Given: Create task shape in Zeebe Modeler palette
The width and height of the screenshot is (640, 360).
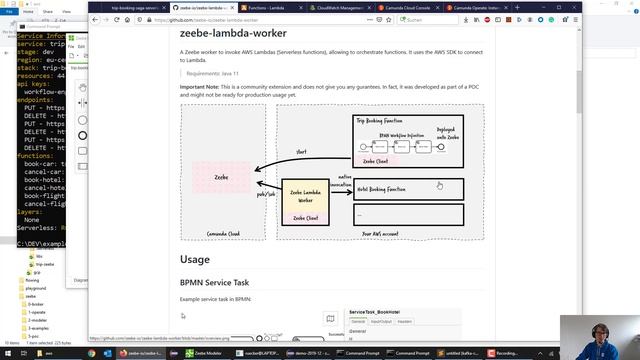Looking at the screenshot, I should coord(82,151).
